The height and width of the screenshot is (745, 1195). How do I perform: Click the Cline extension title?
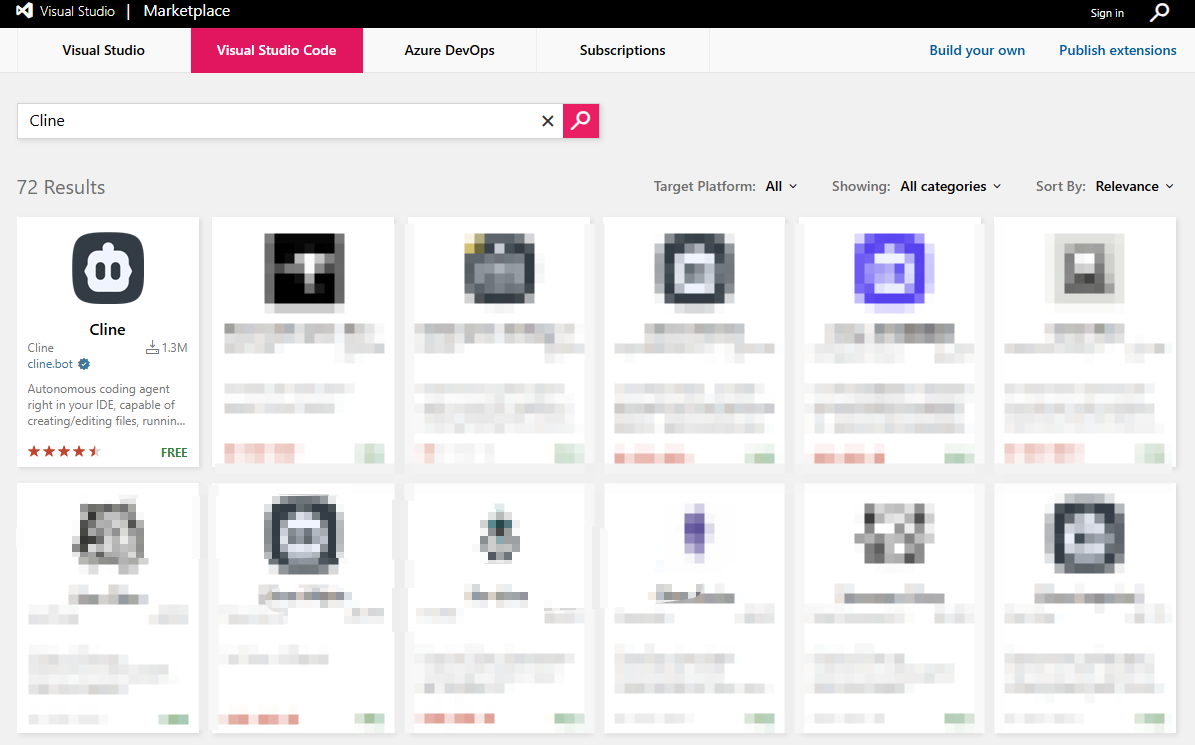click(x=107, y=329)
